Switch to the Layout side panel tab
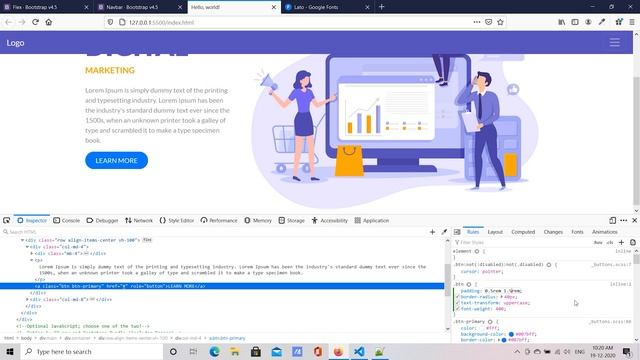This screenshot has height=360, width=640. point(495,232)
